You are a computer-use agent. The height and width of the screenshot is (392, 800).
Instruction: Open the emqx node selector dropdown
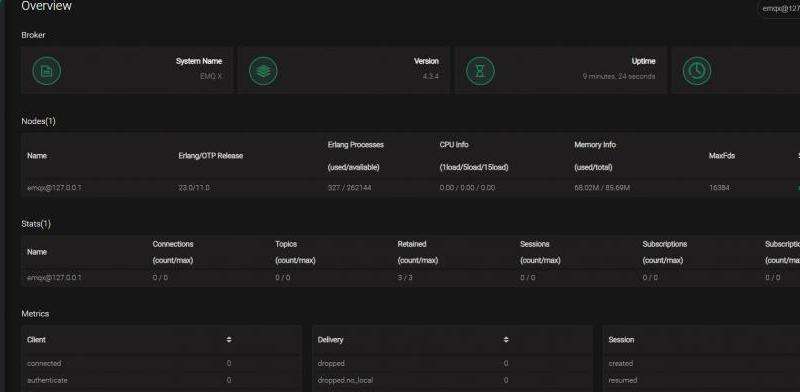(x=780, y=9)
